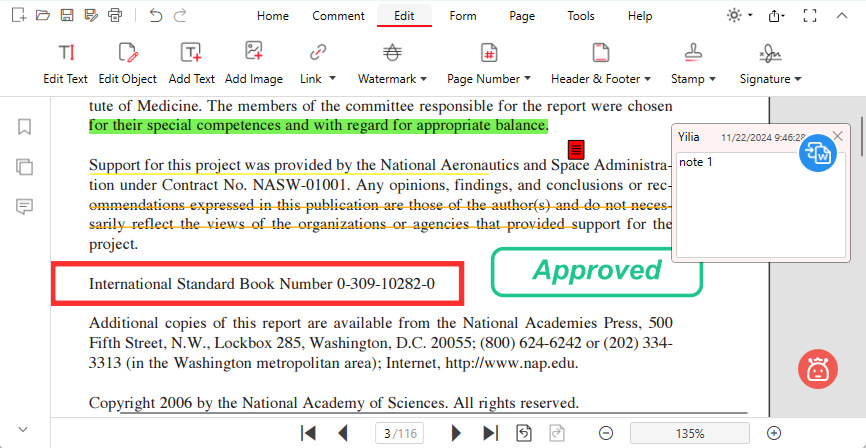Click the Page Number tool icon

[489, 53]
